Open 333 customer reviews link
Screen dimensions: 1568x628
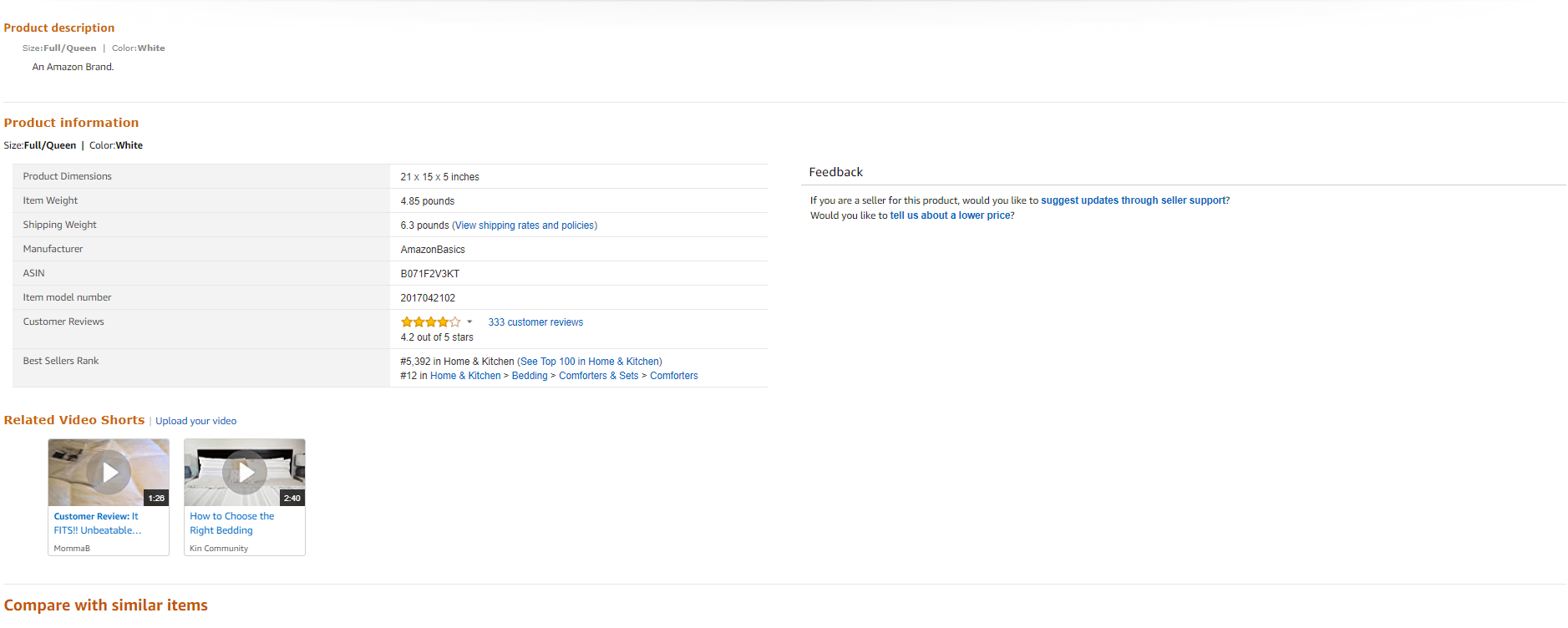click(535, 322)
